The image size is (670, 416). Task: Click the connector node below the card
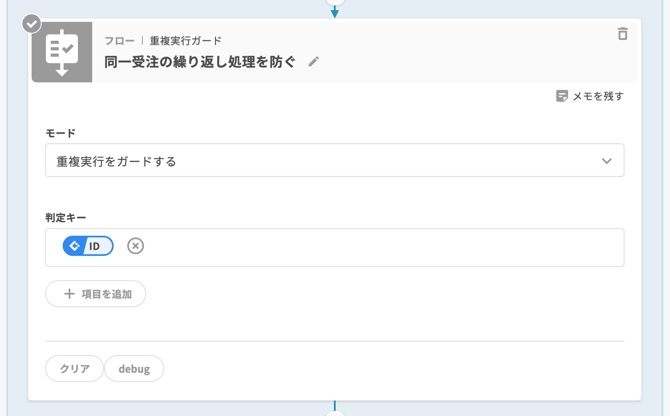pos(335,412)
